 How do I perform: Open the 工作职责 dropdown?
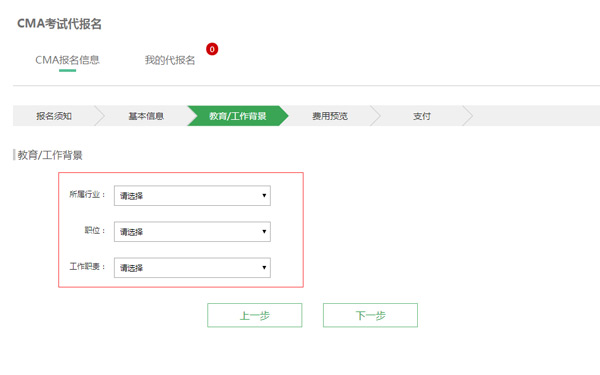pos(192,267)
